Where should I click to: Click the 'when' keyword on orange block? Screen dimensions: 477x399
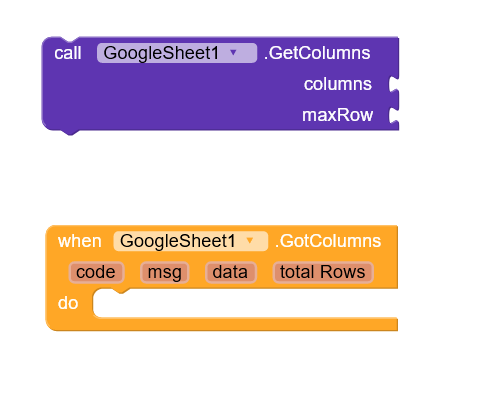(x=80, y=241)
